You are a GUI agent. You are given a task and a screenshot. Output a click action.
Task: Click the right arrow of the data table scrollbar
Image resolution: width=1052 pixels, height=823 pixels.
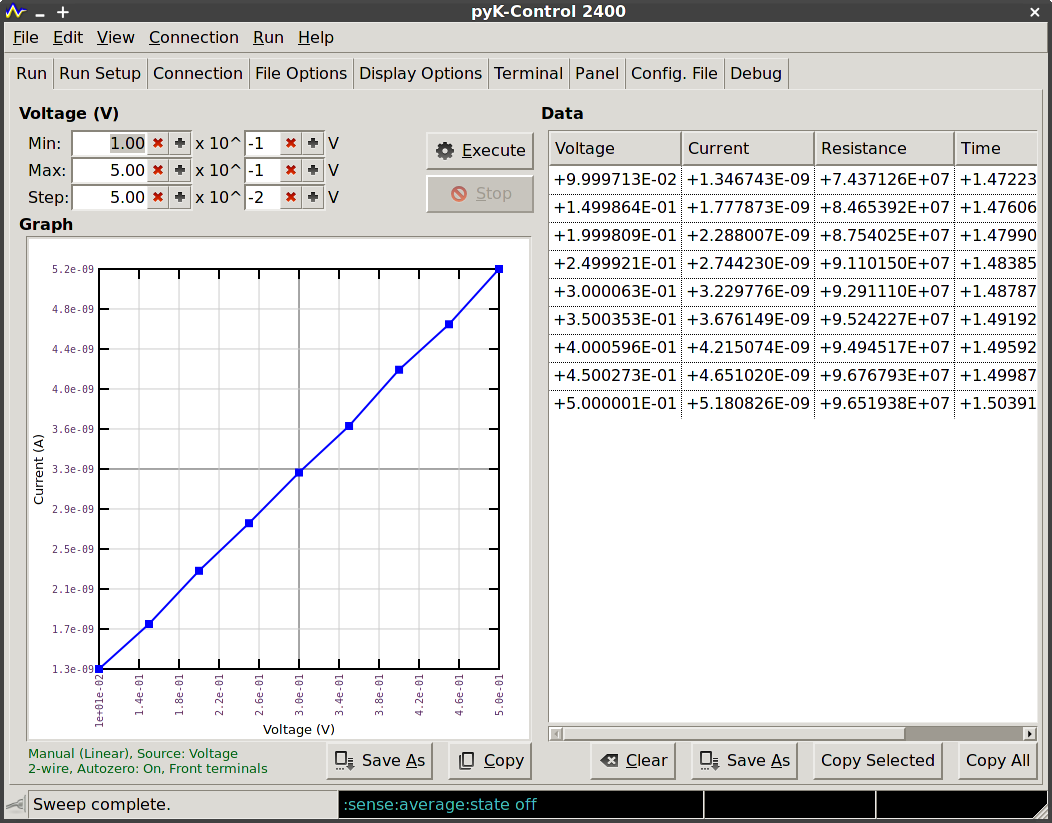(1030, 733)
